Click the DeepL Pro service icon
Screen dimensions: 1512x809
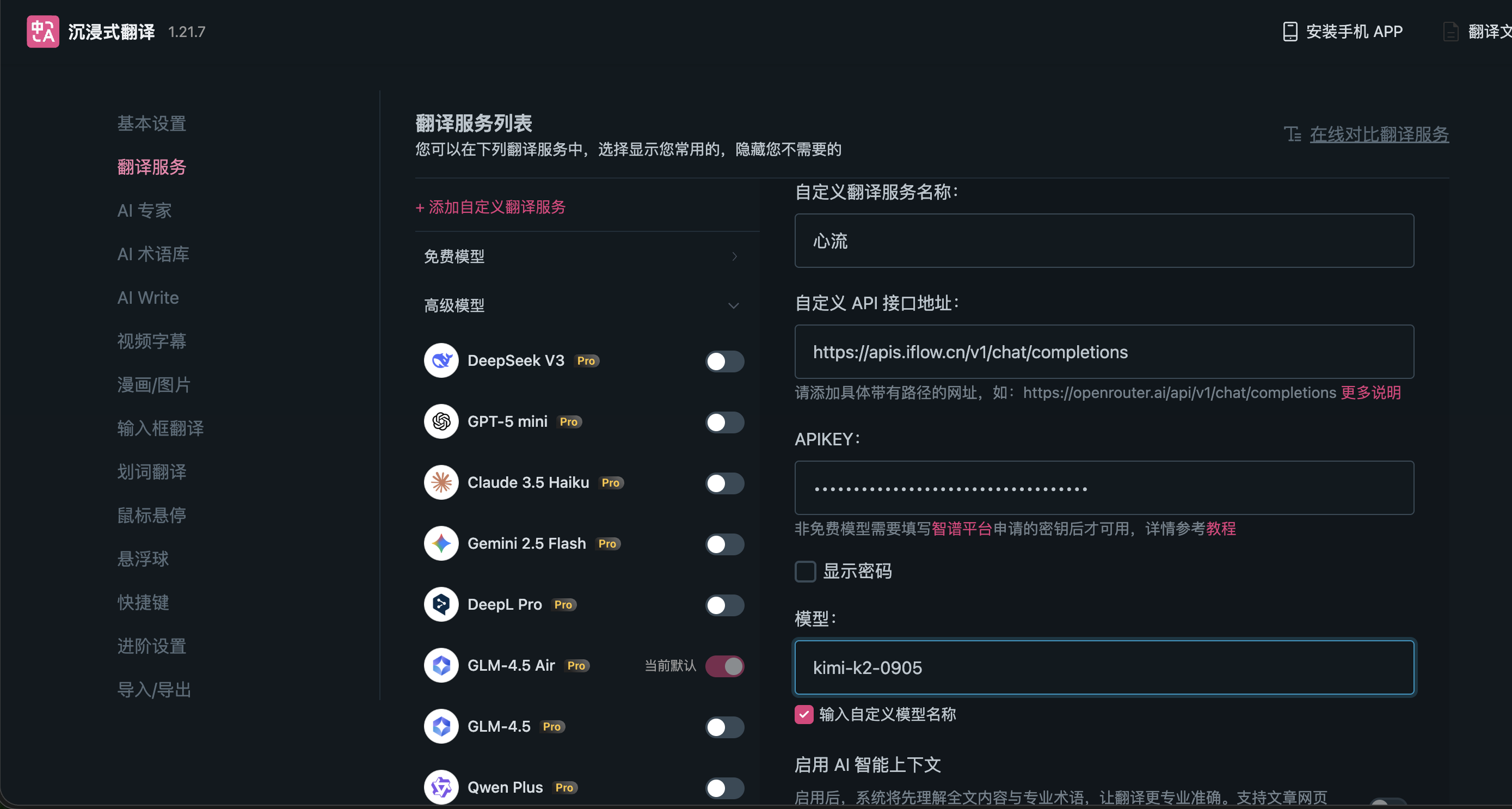click(441, 605)
